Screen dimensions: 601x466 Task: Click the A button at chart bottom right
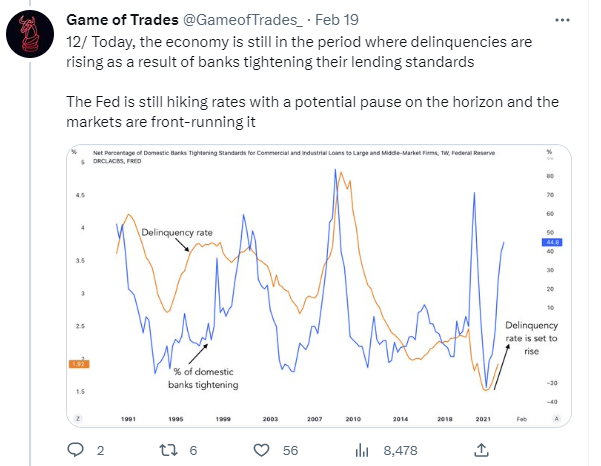click(x=556, y=416)
